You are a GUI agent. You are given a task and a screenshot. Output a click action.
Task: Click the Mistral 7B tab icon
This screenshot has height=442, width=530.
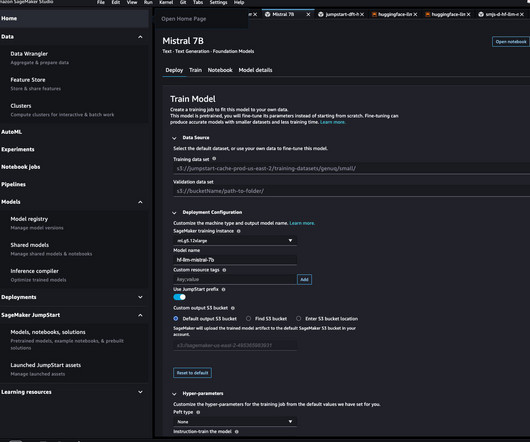pos(267,14)
